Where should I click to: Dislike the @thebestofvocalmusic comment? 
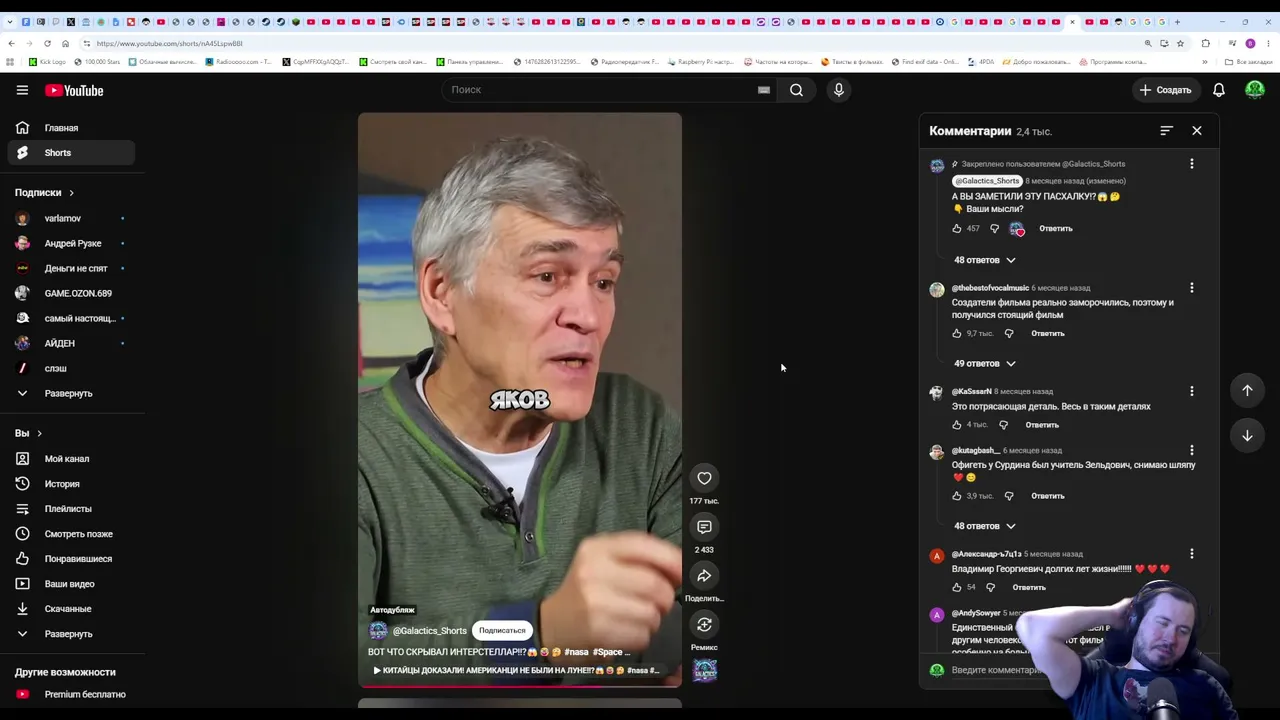tap(1008, 334)
